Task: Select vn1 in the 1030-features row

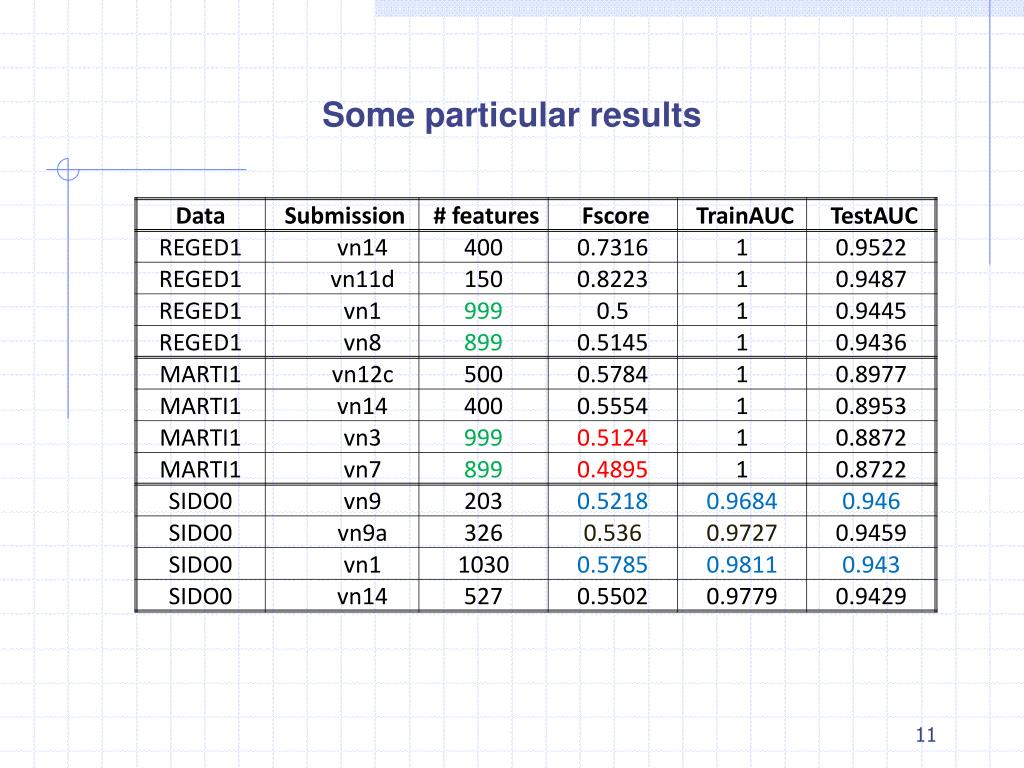Action: (x=362, y=564)
